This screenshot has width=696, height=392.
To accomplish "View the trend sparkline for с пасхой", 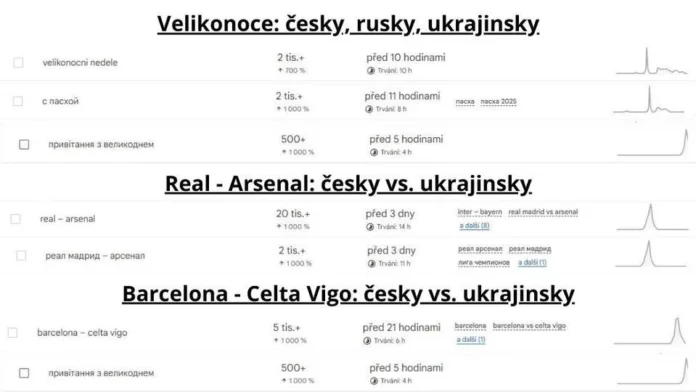I will click(x=649, y=99).
